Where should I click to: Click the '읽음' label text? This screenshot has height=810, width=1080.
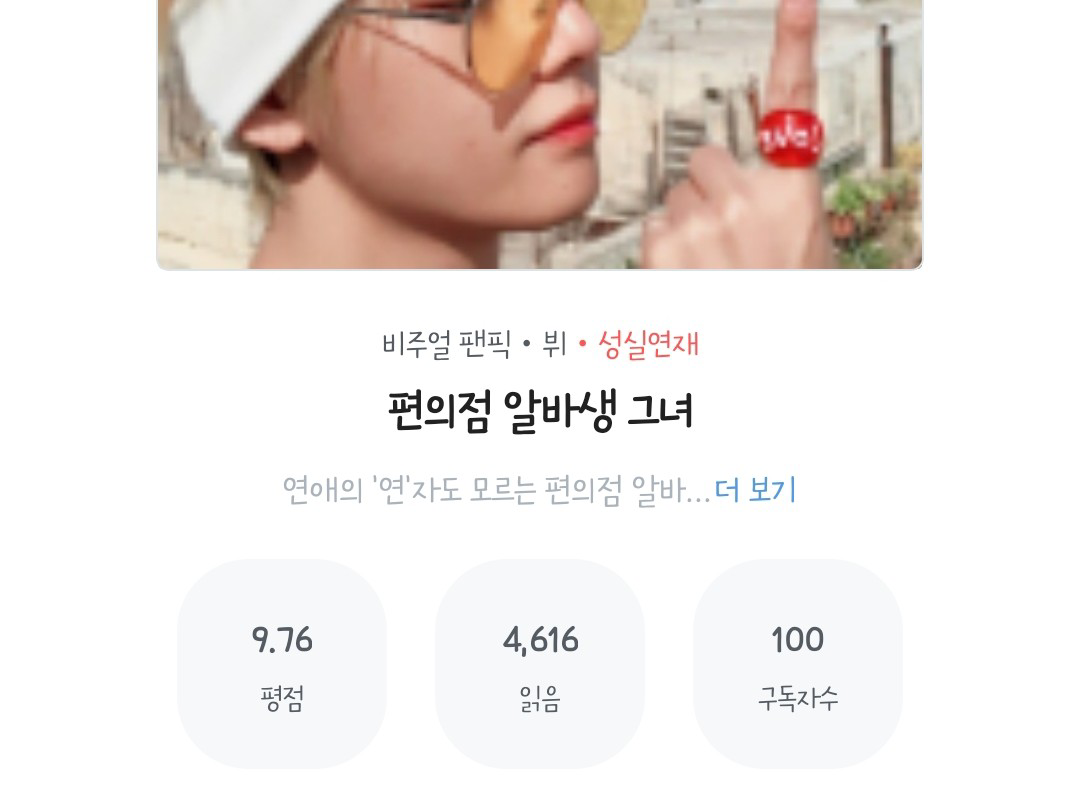pyautogui.click(x=540, y=698)
